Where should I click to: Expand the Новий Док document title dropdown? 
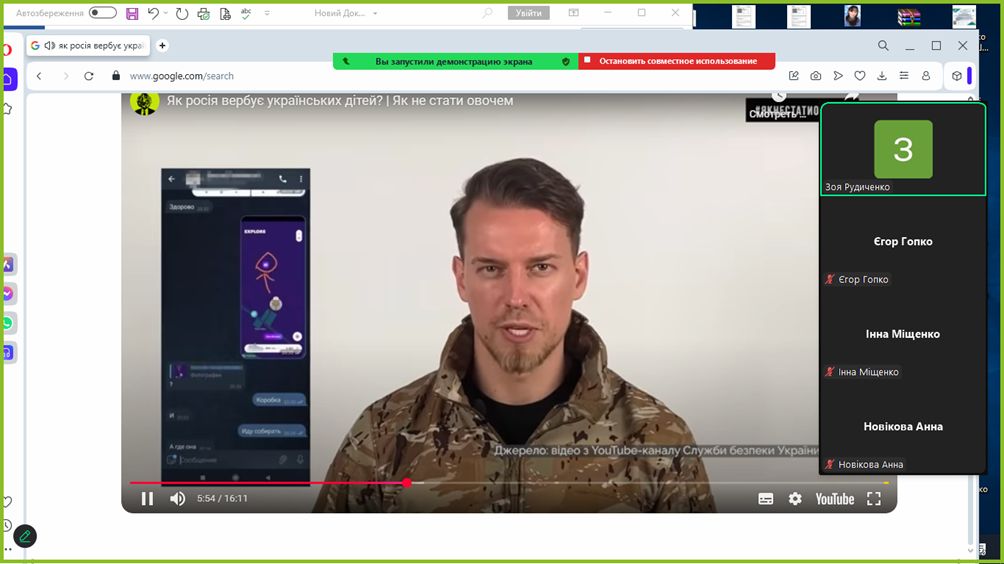375,14
